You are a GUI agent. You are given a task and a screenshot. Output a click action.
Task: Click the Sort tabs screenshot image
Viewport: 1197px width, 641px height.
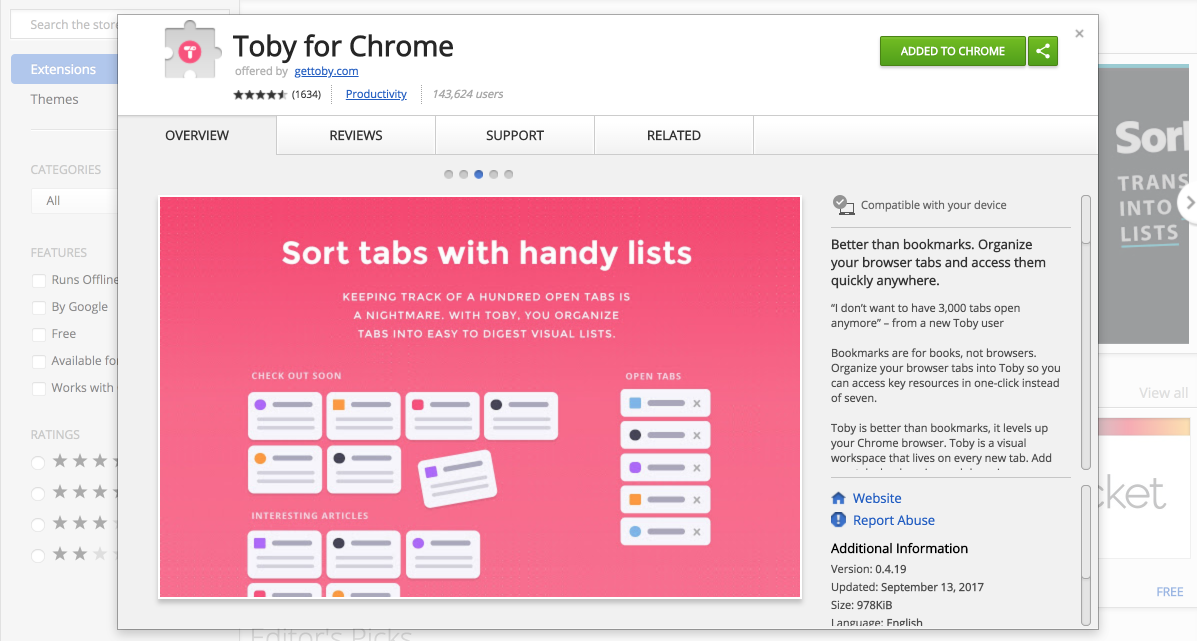pyautogui.click(x=480, y=397)
